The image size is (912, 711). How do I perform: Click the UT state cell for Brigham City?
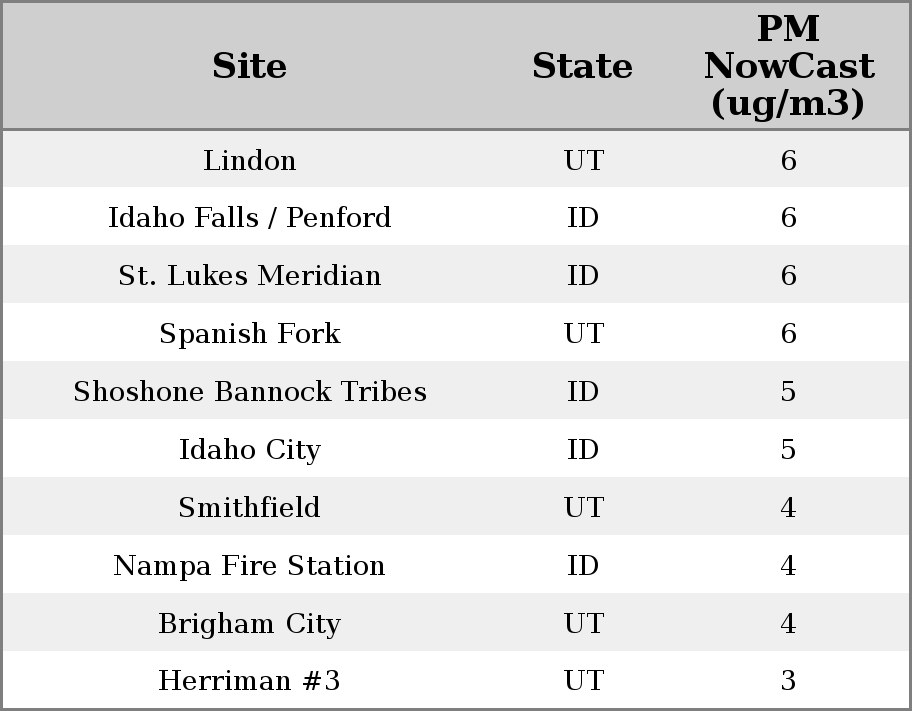pos(583,624)
